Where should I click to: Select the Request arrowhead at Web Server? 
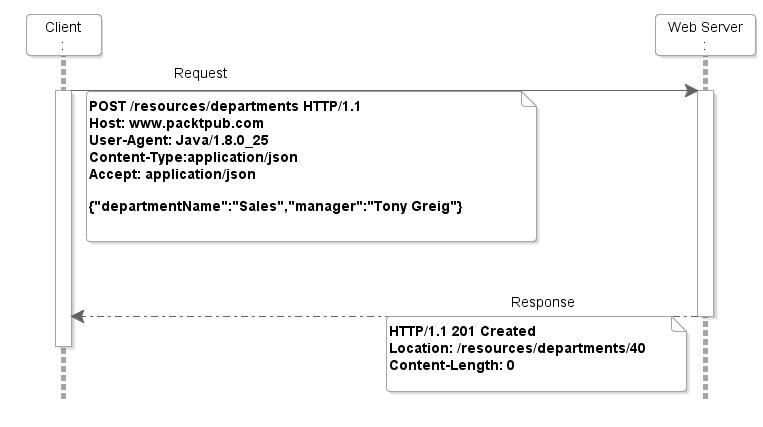click(690, 91)
